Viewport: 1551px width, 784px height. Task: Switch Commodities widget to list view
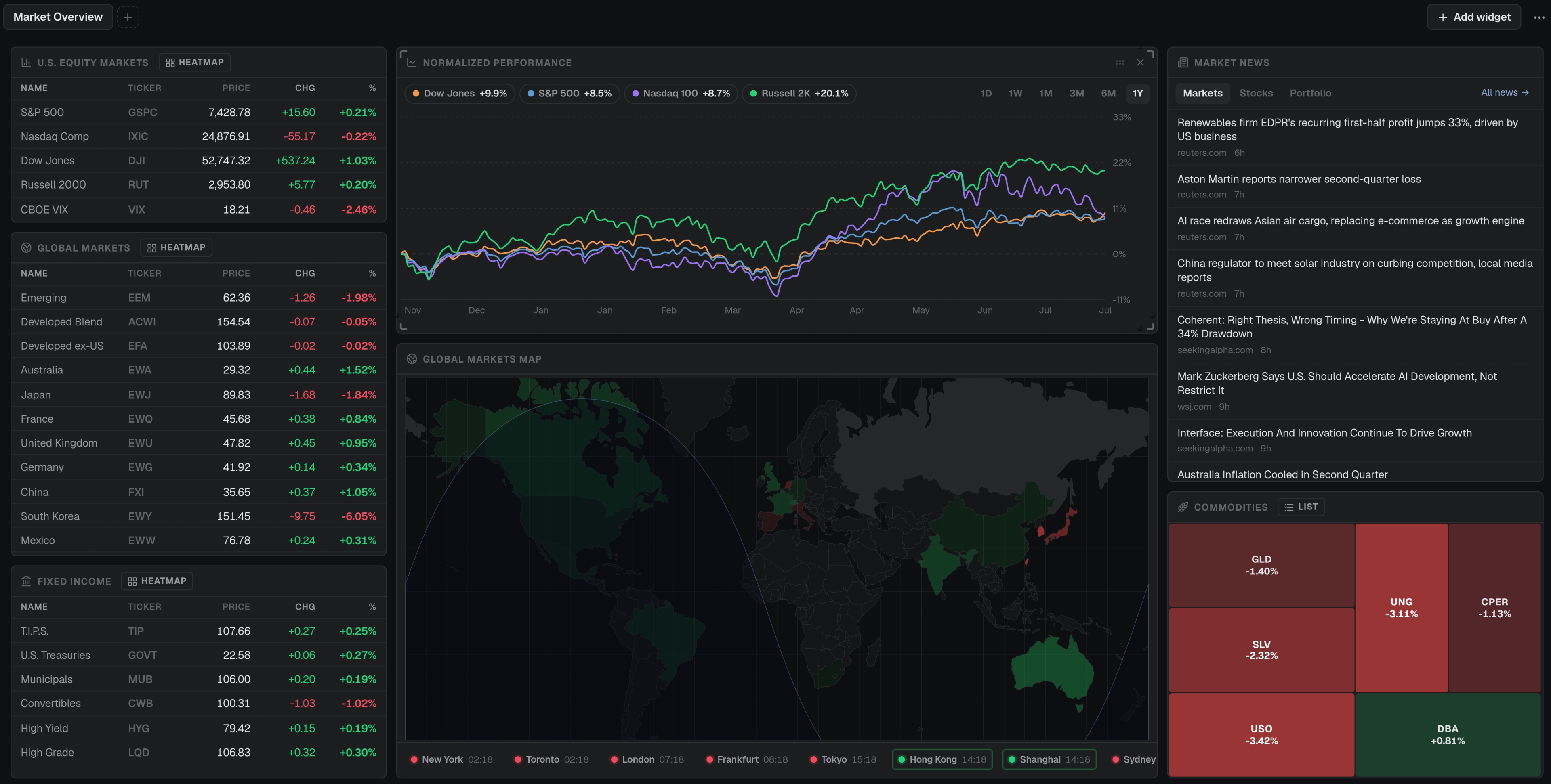(1301, 507)
